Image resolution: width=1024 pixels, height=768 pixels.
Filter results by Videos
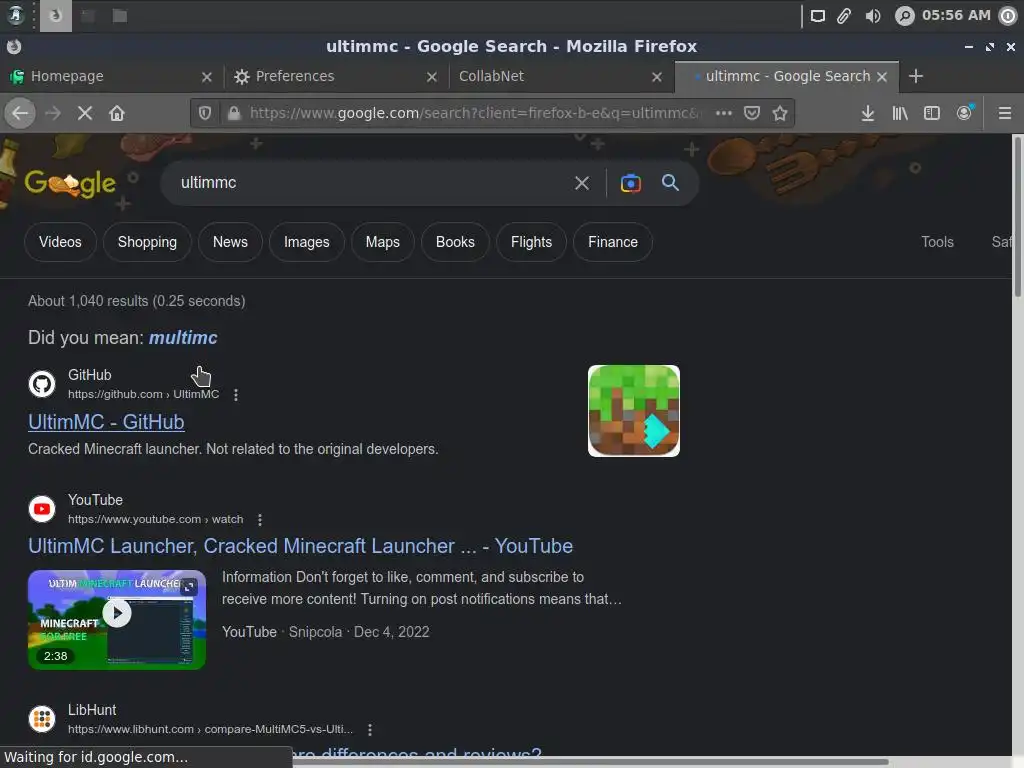coord(60,242)
